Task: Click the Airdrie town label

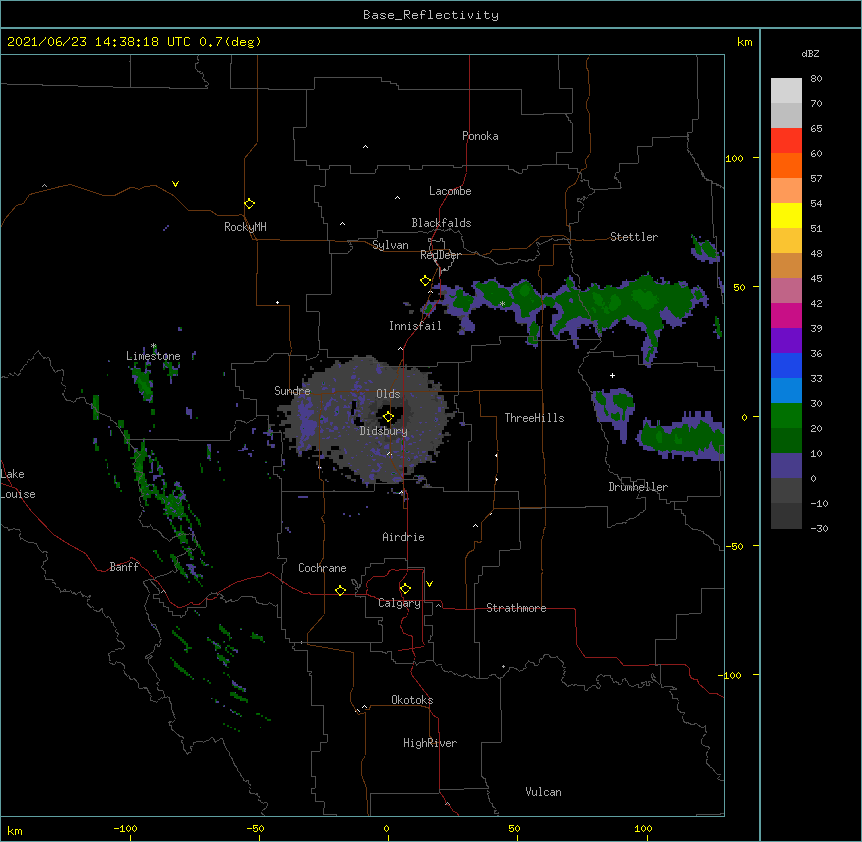Action: [x=403, y=537]
